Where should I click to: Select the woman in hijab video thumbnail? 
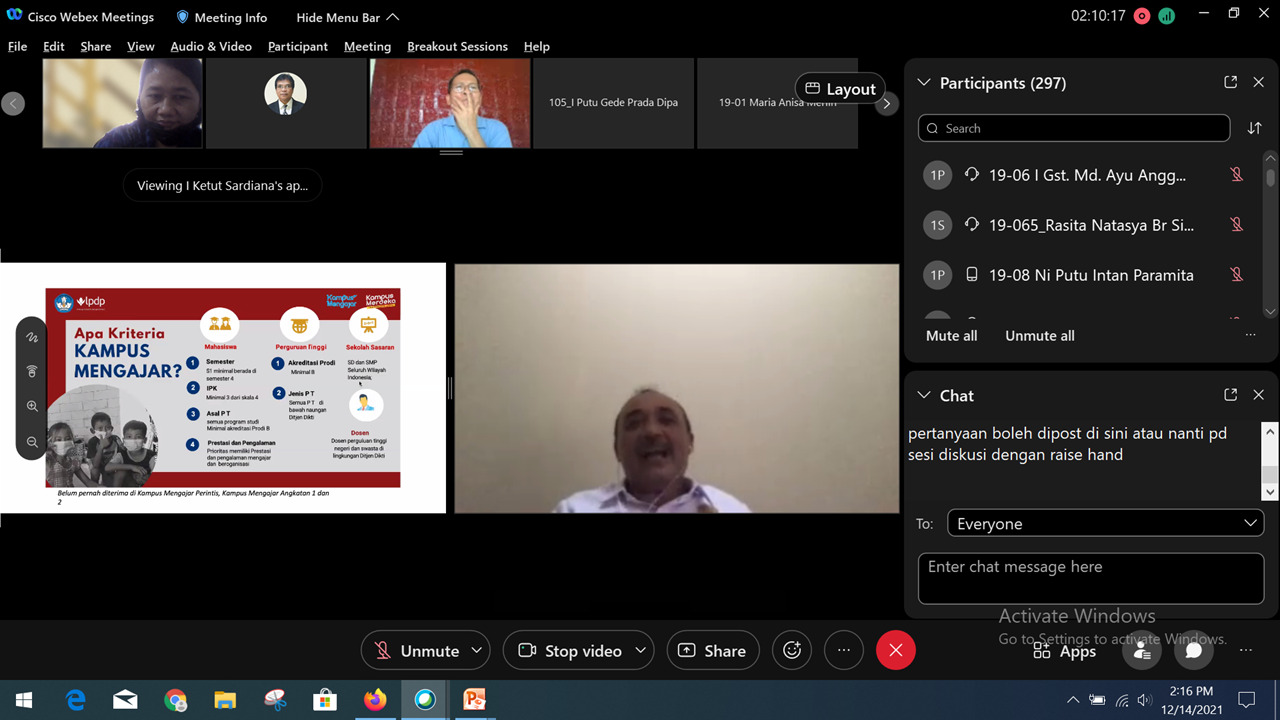click(x=122, y=103)
